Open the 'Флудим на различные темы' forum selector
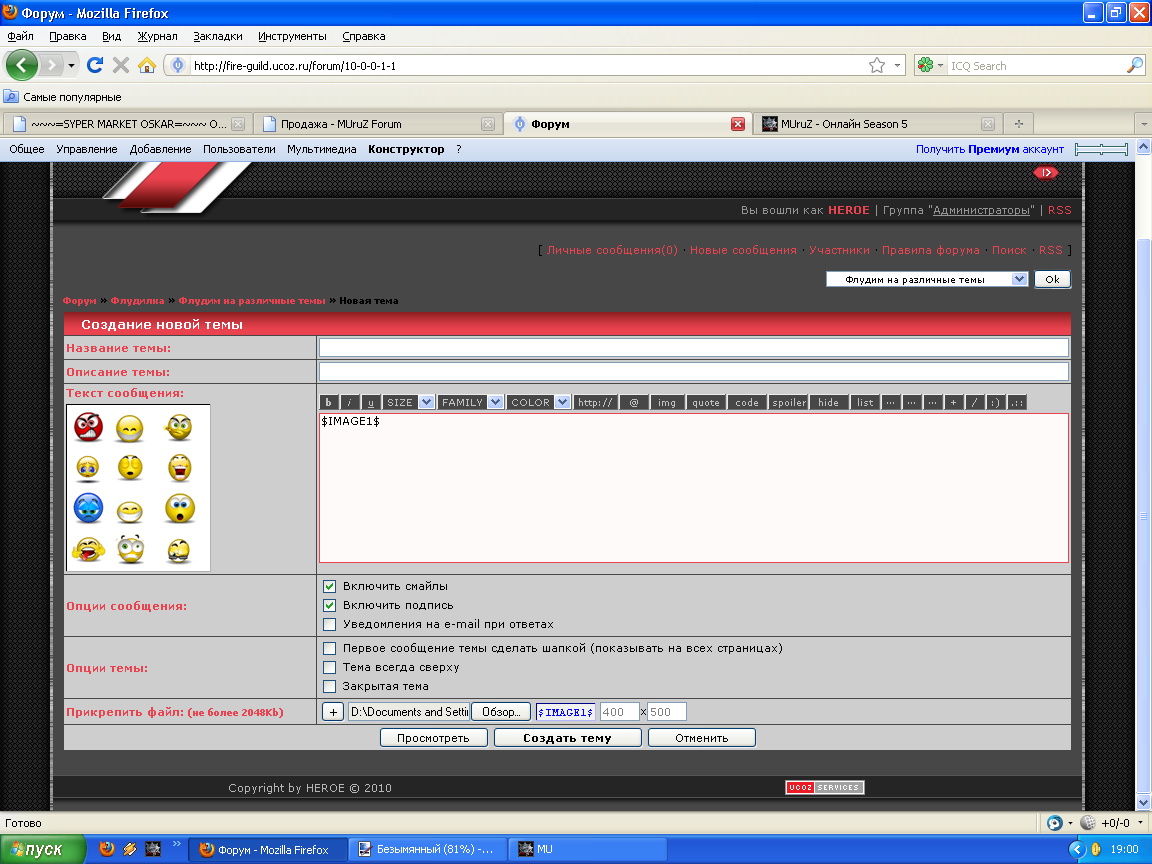The width and height of the screenshot is (1152, 864). 927,280
